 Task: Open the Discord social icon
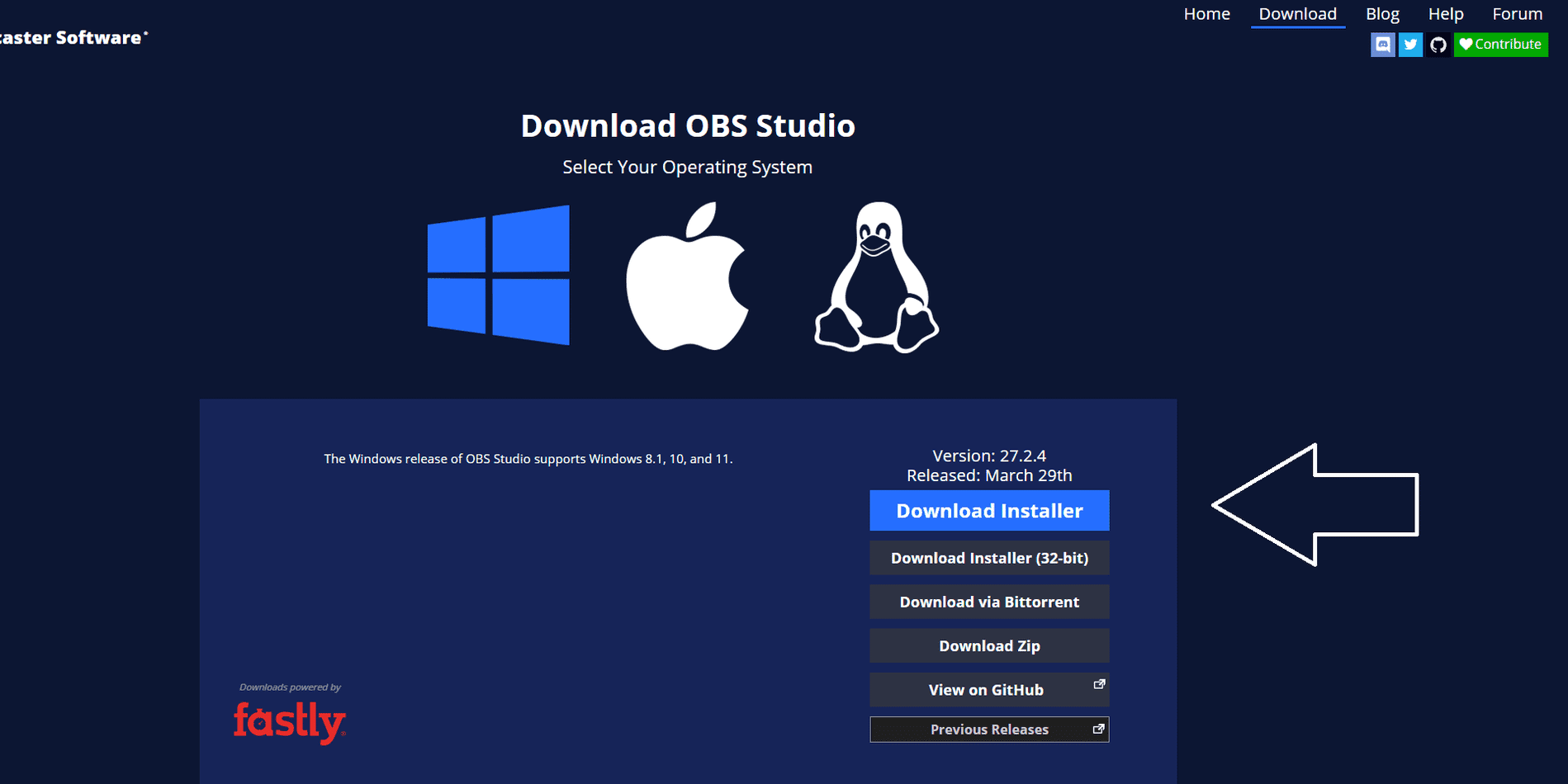[1383, 45]
